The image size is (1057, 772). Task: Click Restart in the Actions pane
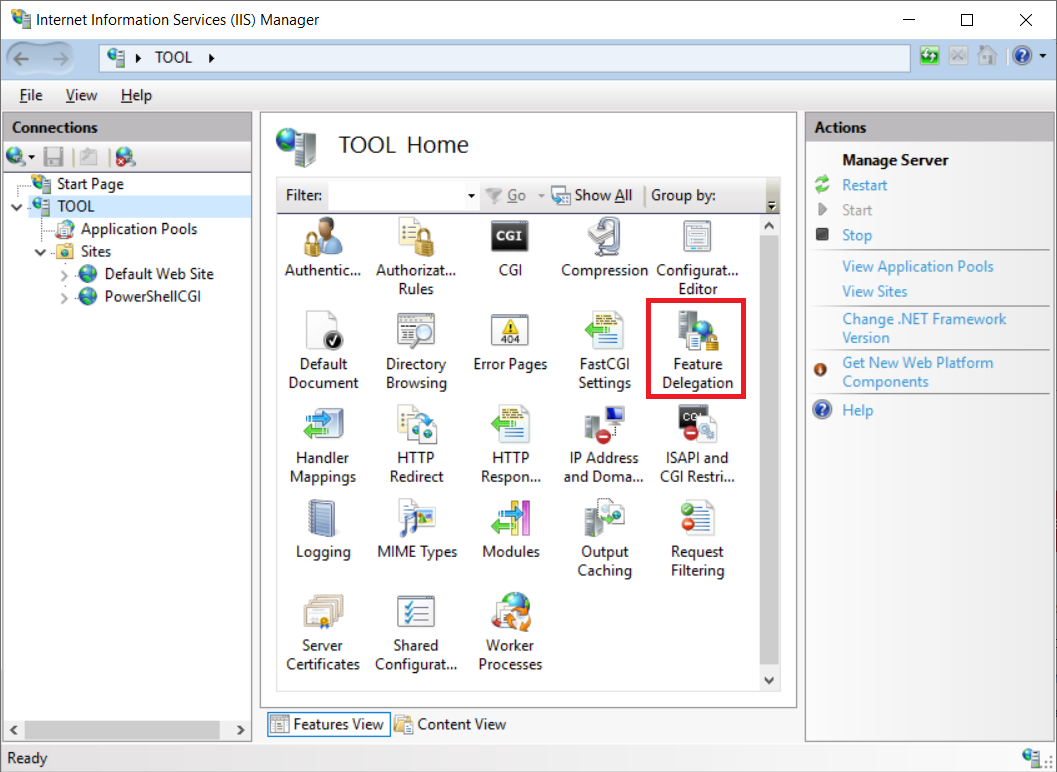click(864, 185)
